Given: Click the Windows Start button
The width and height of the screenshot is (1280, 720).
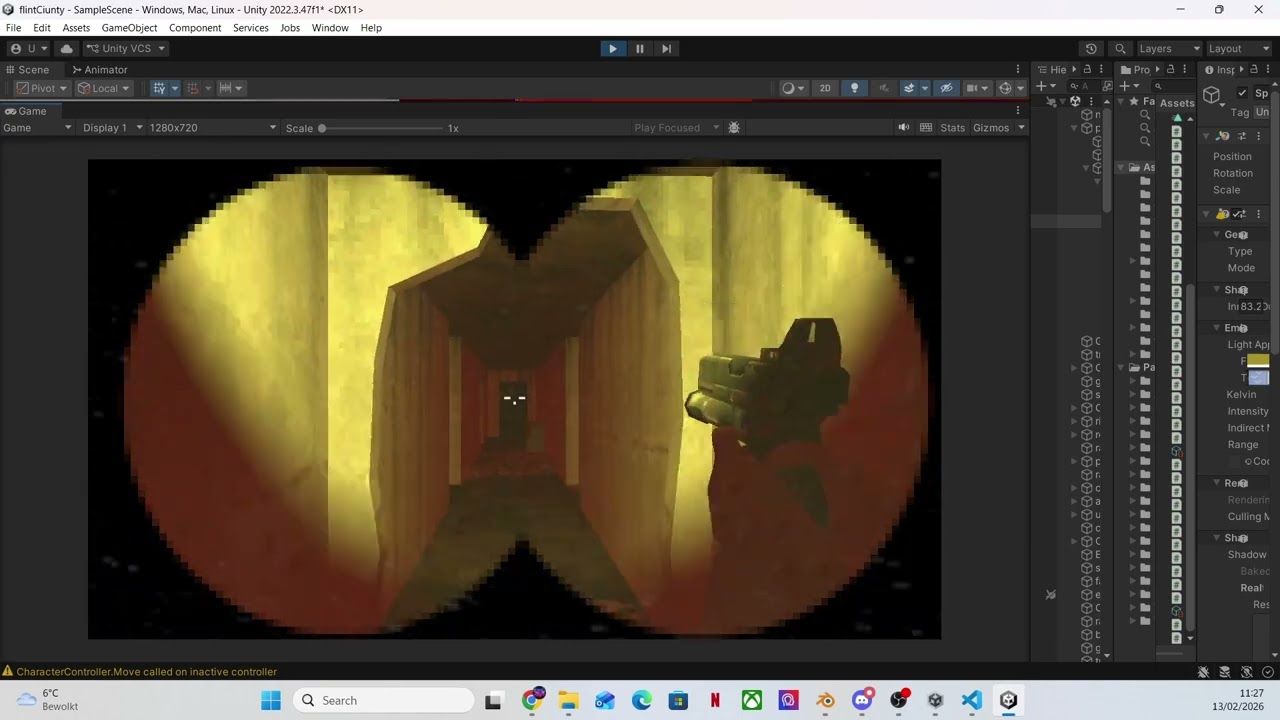Looking at the screenshot, I should [271, 701].
